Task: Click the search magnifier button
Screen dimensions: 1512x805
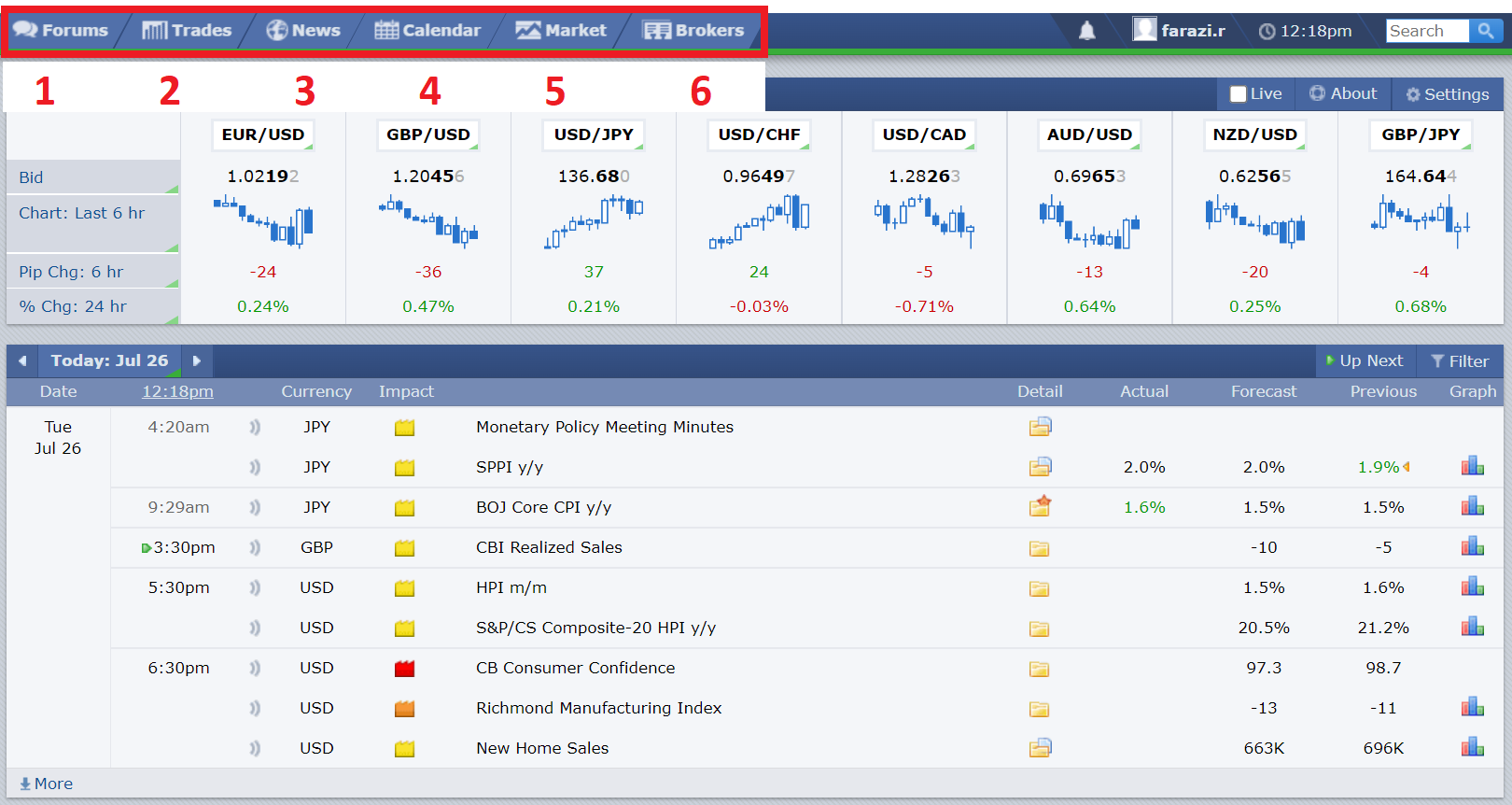Action: (1485, 31)
